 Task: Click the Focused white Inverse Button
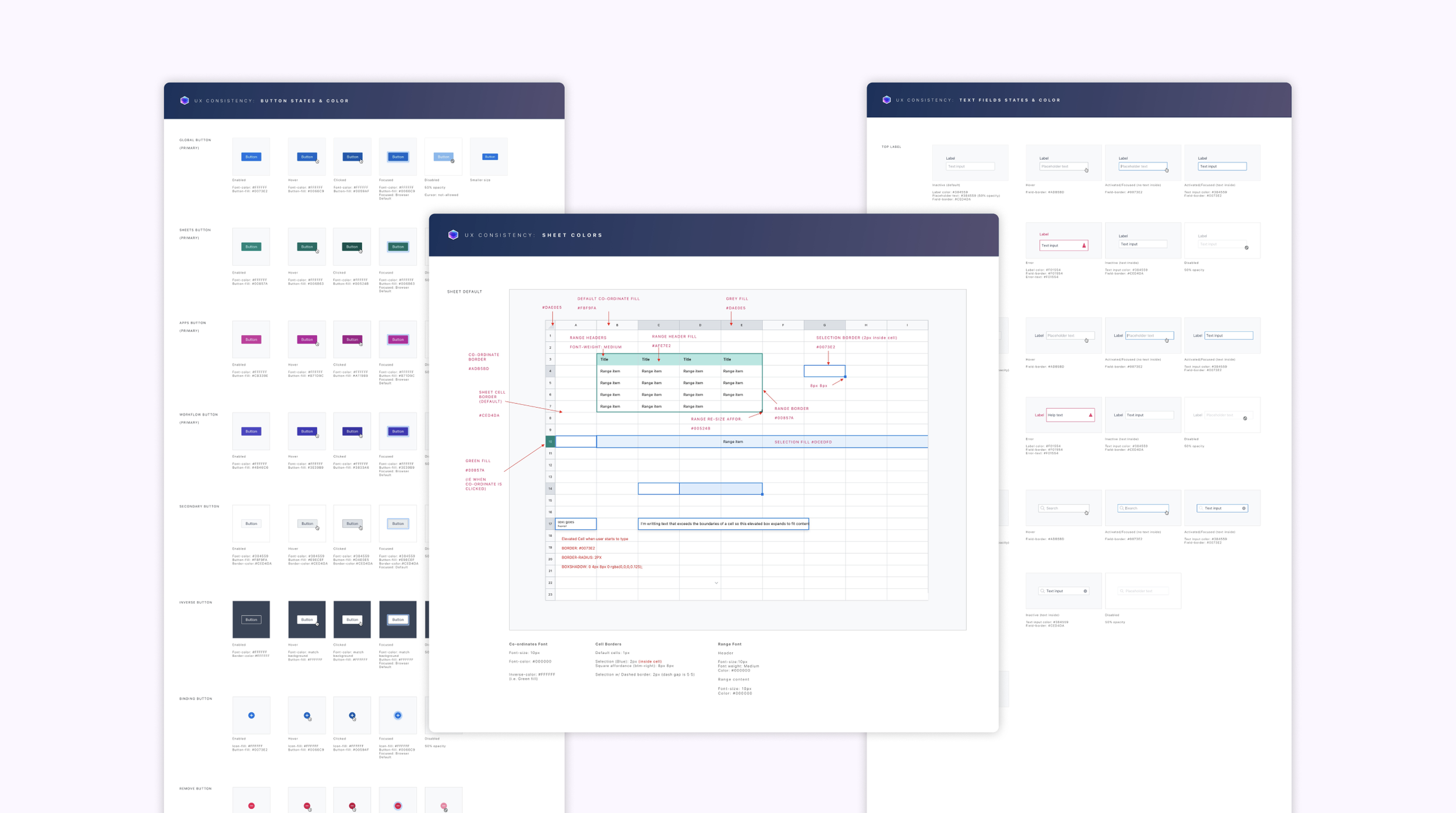click(x=398, y=620)
